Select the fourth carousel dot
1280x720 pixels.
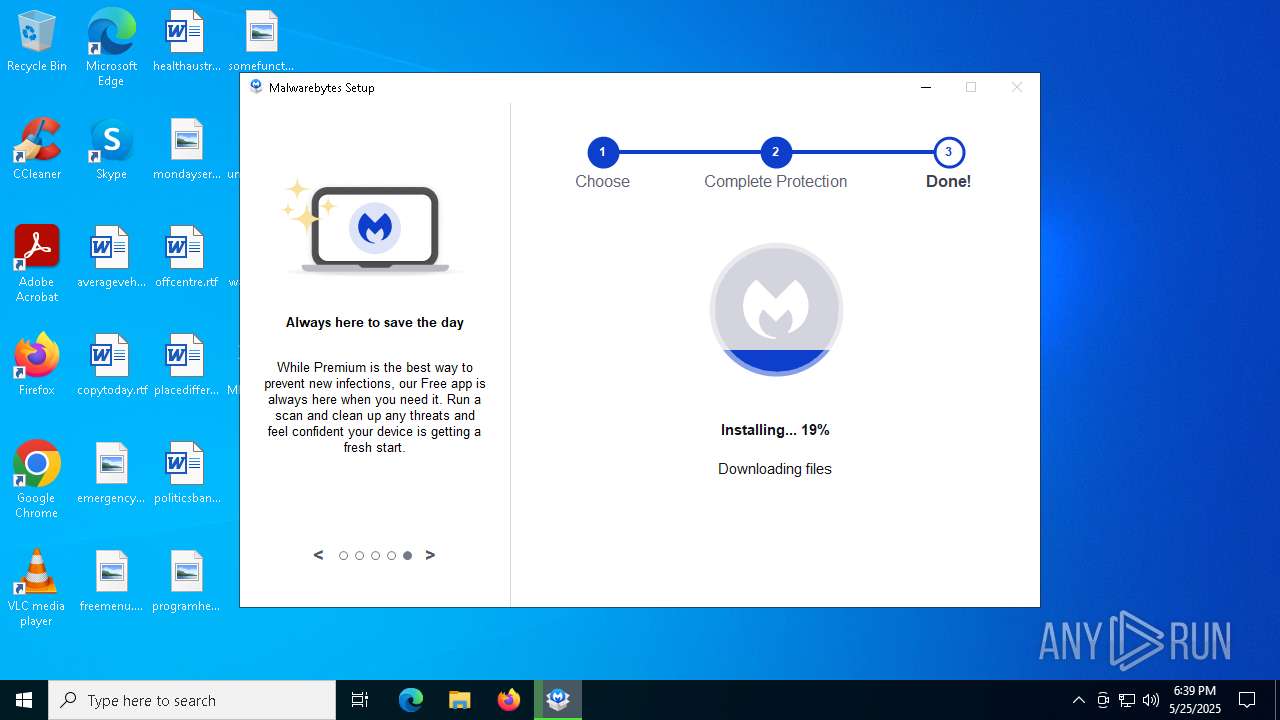coord(391,556)
